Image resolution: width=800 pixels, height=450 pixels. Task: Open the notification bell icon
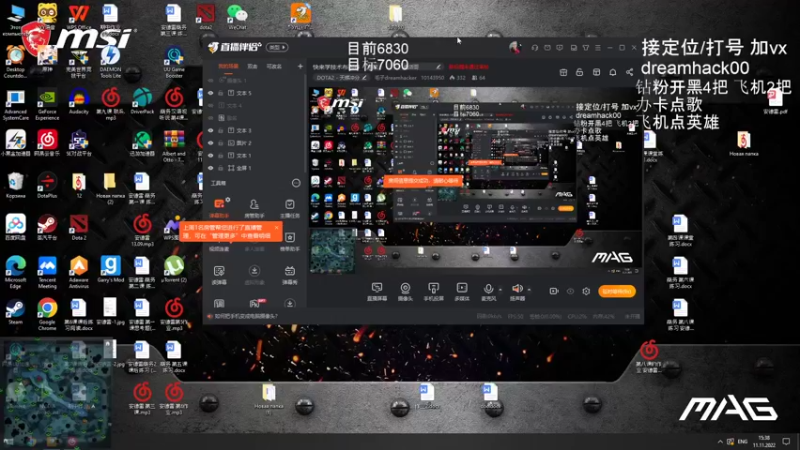(x=612, y=72)
